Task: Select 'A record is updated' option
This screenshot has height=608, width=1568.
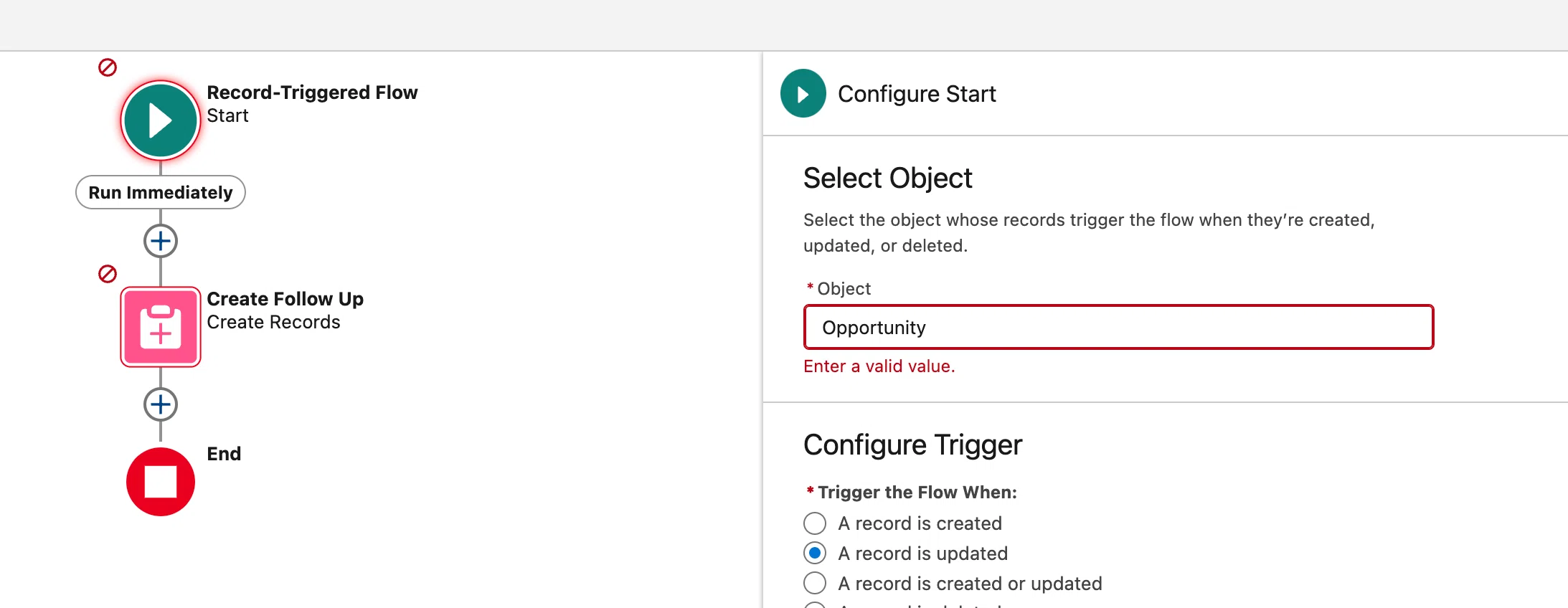Action: coord(815,554)
